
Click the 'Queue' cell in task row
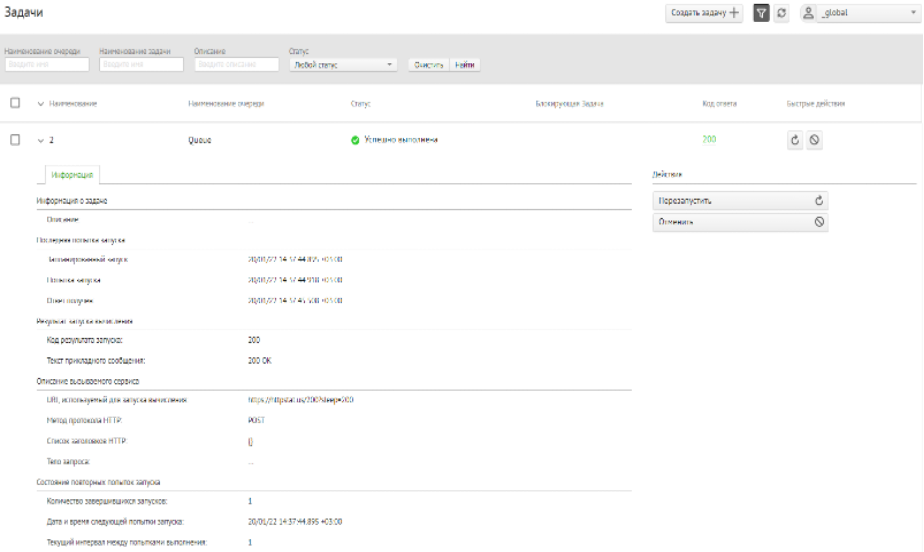[200, 140]
